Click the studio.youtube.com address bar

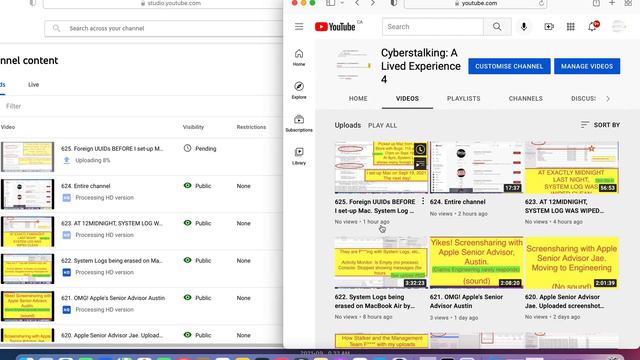click(x=163, y=3)
